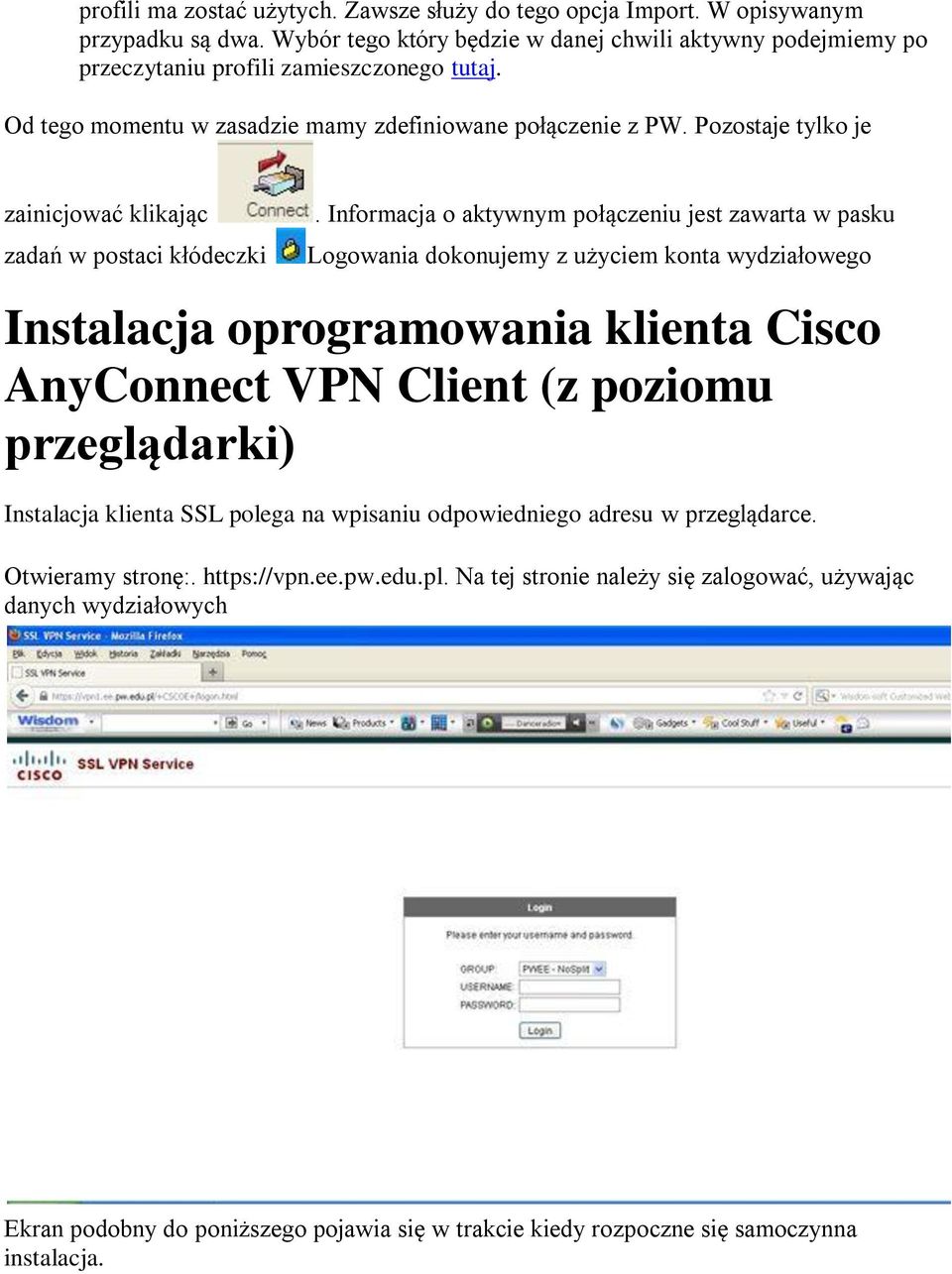This screenshot has height=1274, width=952.
Task: Open the Edycja menu
Action: [49, 653]
